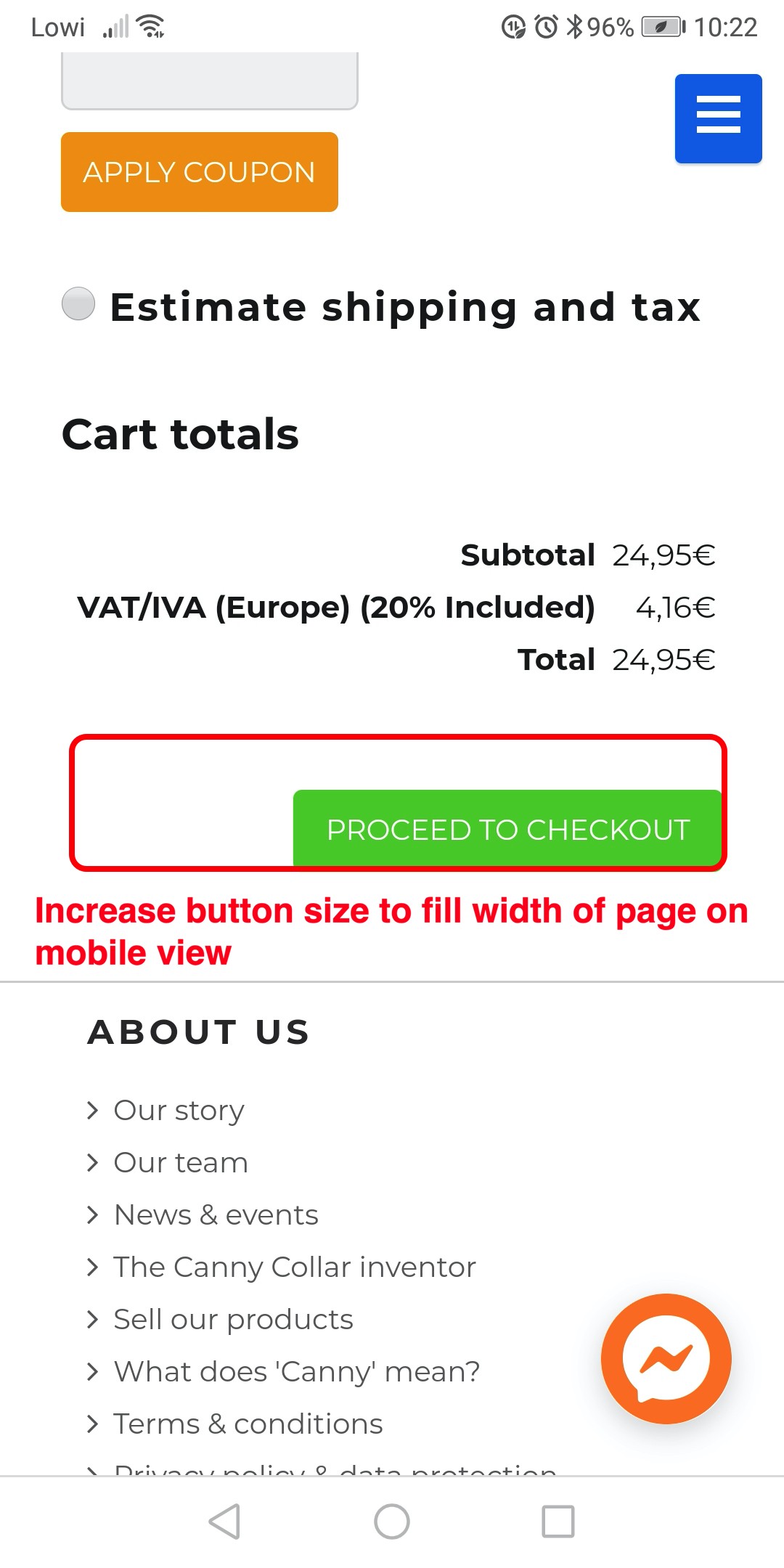Tap the recent apps square icon
This screenshot has height=1568, width=784.
coord(558,1522)
